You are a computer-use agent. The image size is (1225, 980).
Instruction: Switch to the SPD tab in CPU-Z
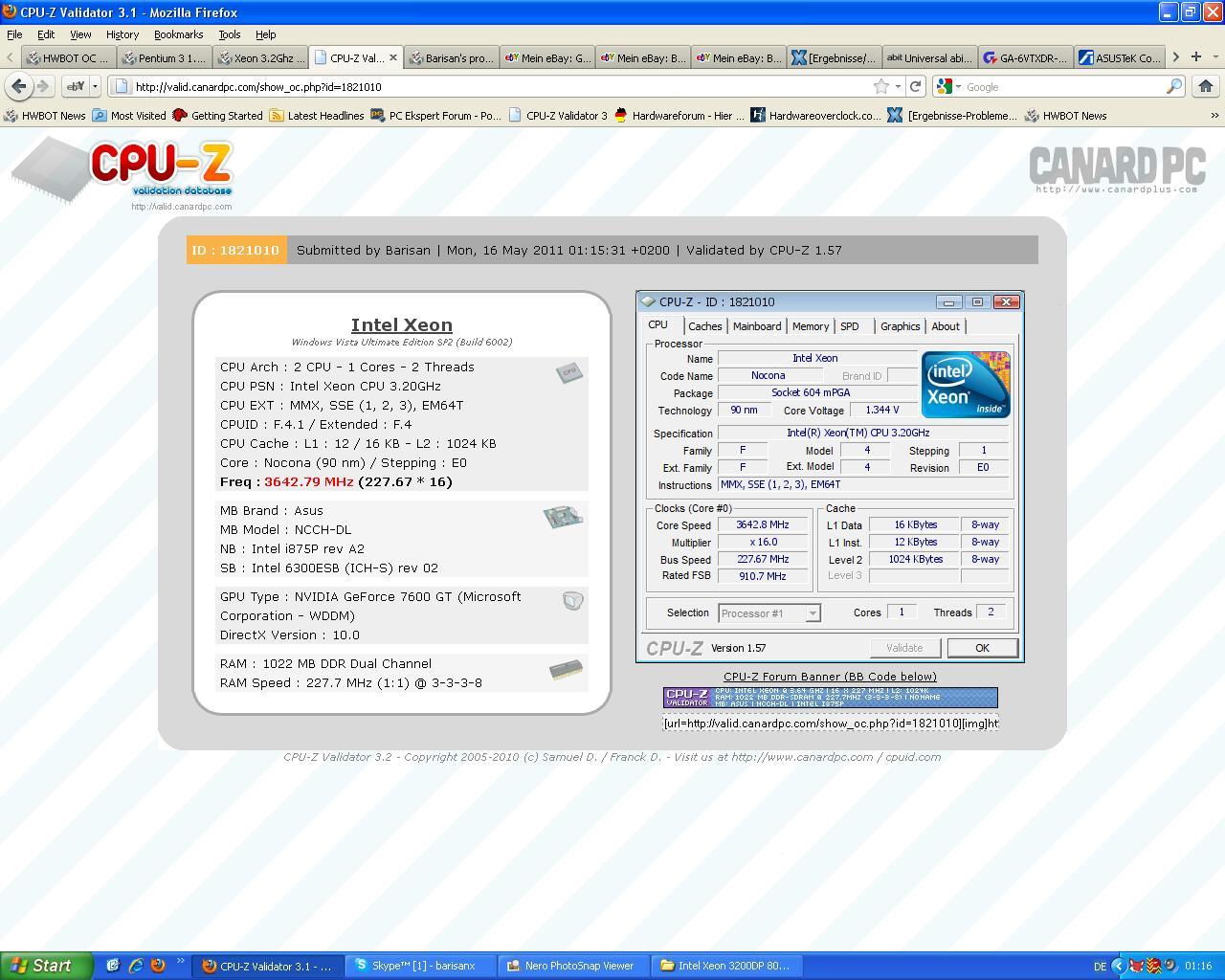850,326
